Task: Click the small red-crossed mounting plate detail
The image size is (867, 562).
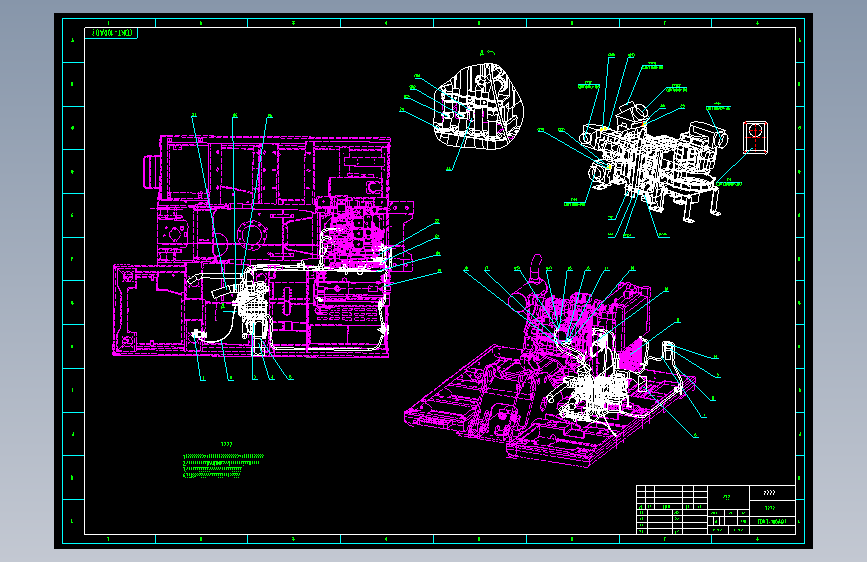Action: point(755,137)
